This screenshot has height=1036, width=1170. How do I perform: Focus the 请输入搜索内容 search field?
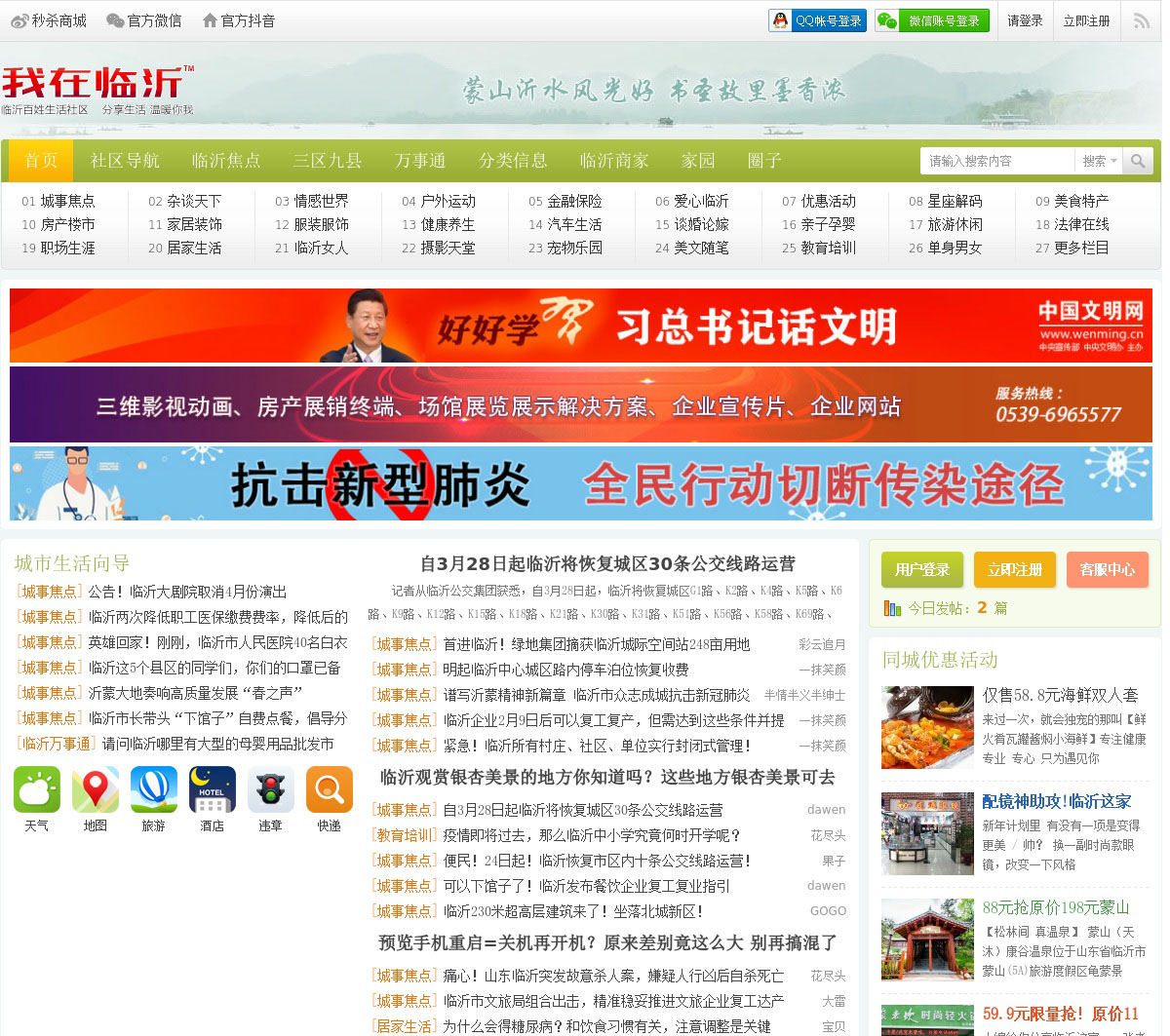[997, 161]
